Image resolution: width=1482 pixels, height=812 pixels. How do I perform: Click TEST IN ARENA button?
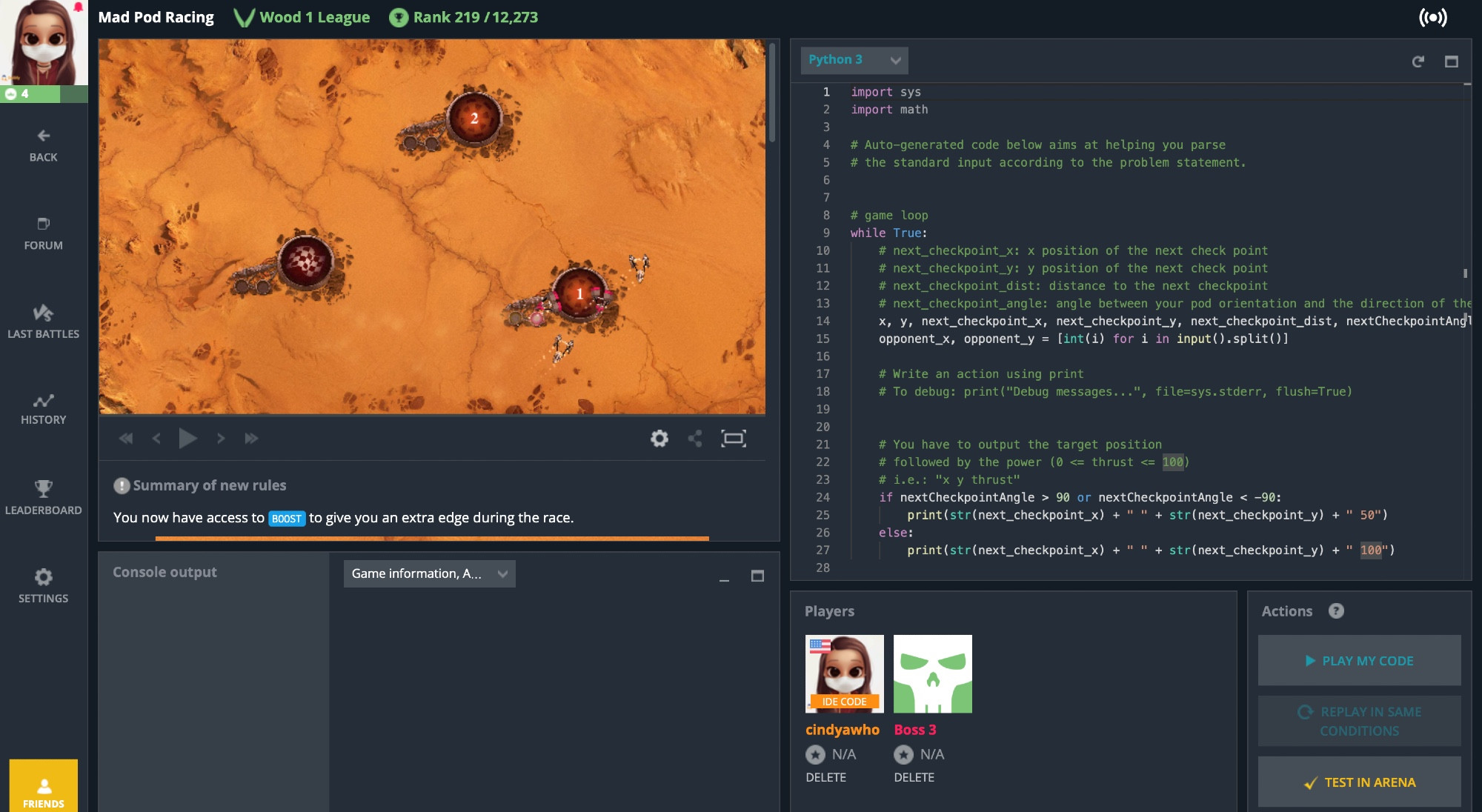click(x=1359, y=782)
